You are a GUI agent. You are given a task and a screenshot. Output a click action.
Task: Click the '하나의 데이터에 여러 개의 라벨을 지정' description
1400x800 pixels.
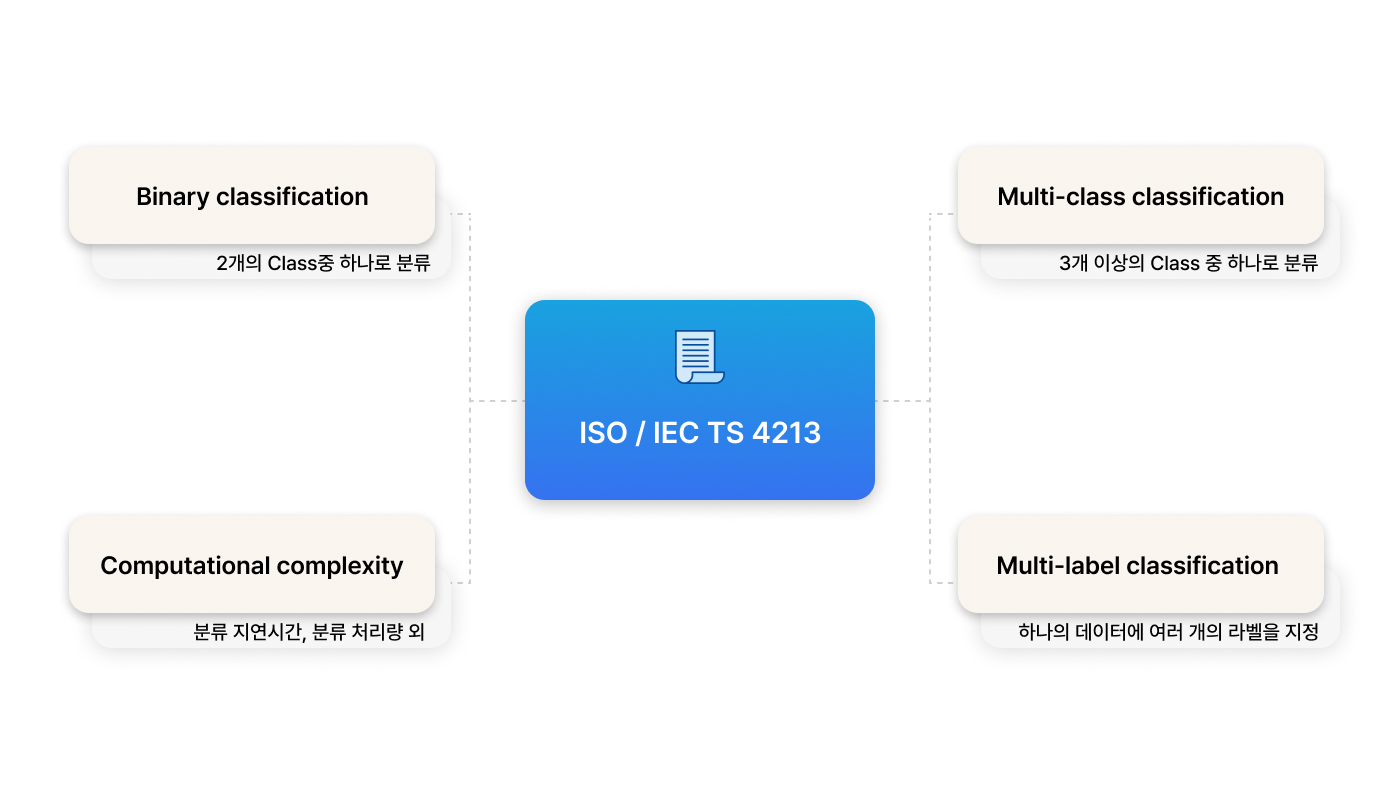1168,633
